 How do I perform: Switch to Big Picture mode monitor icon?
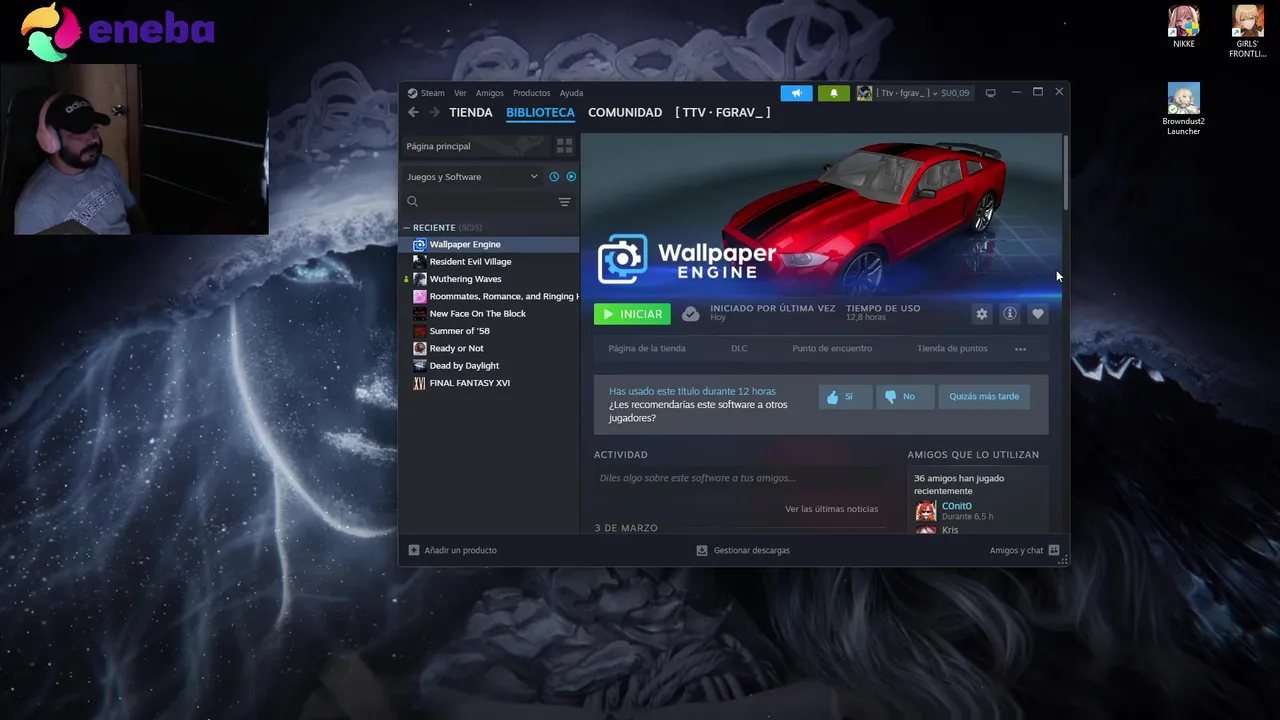(991, 93)
